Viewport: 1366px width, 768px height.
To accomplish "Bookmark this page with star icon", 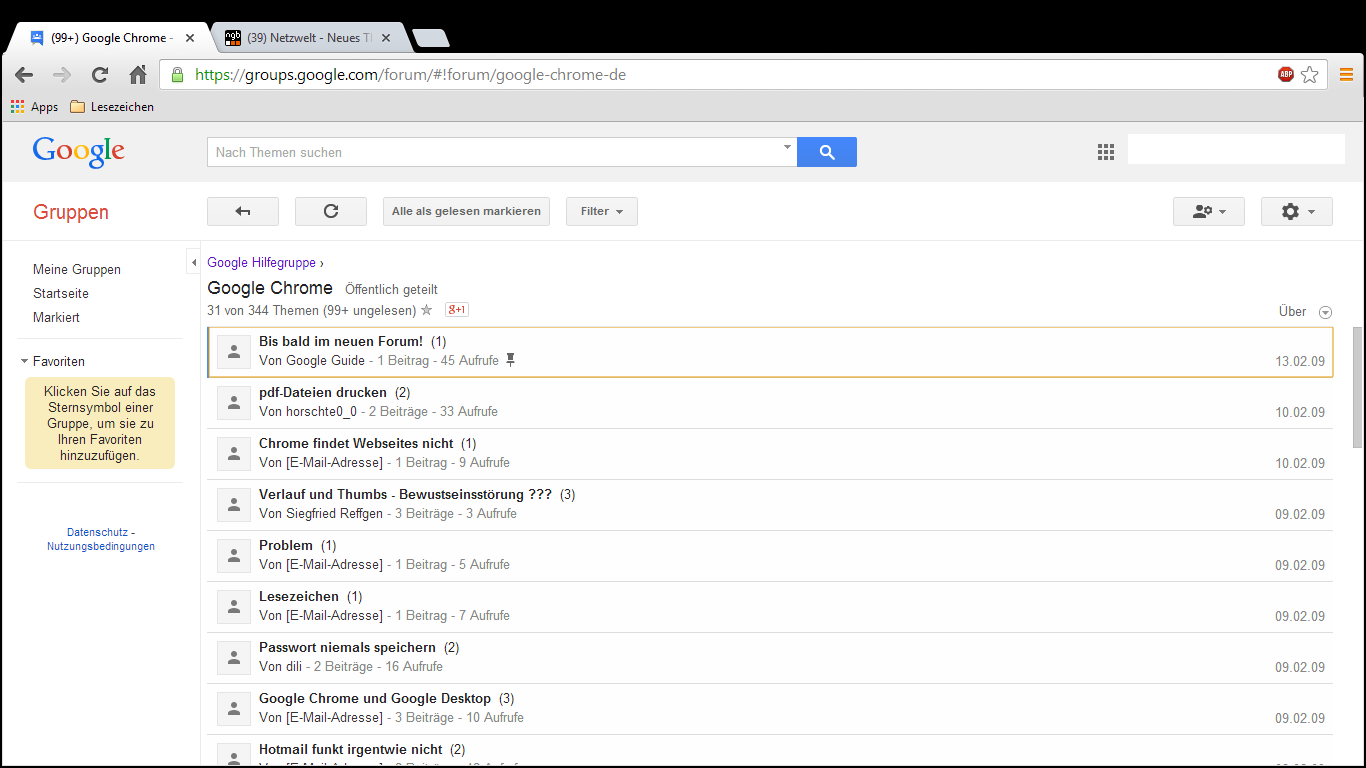I will [x=1310, y=75].
